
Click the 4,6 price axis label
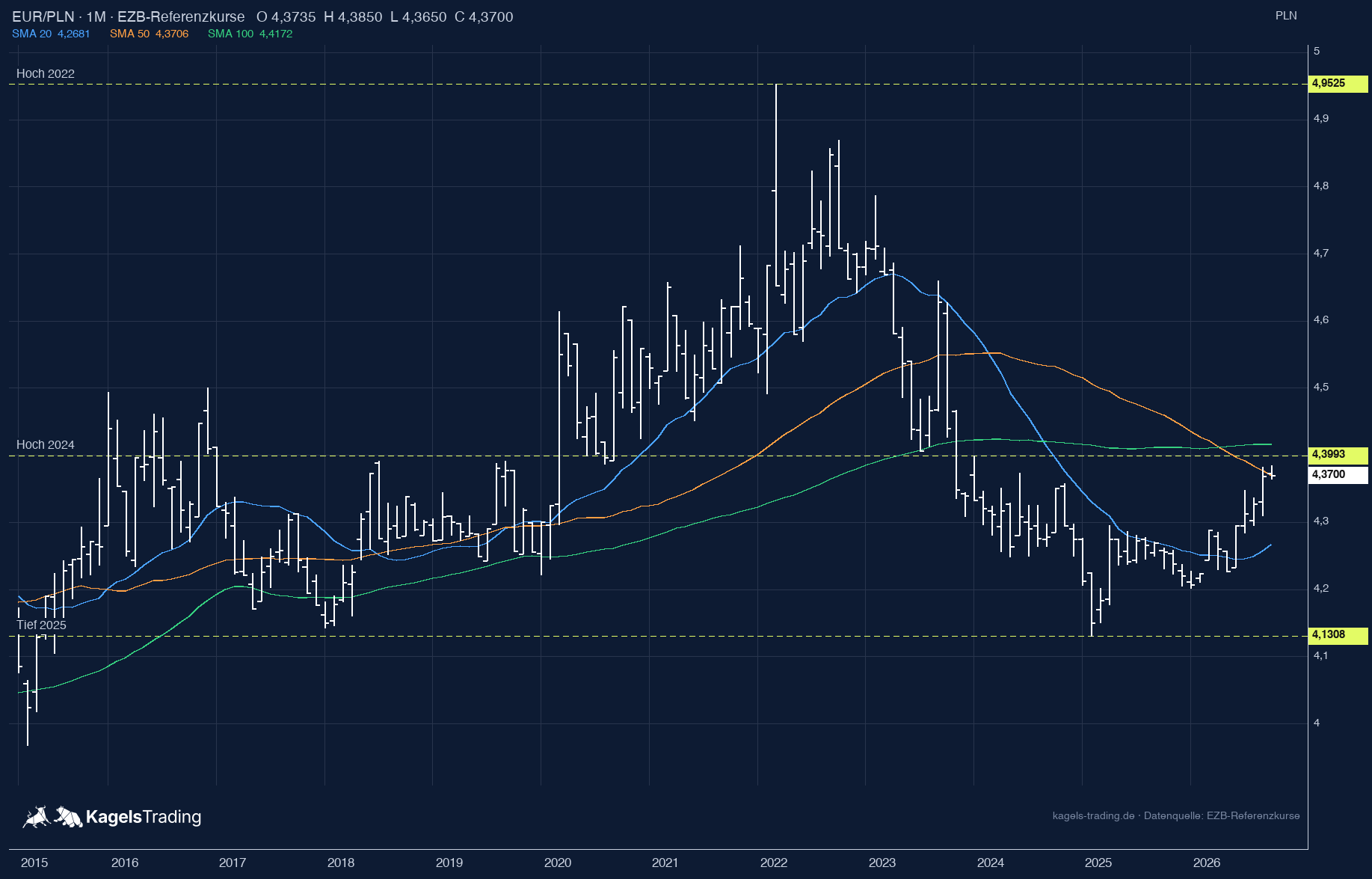[x=1321, y=319]
